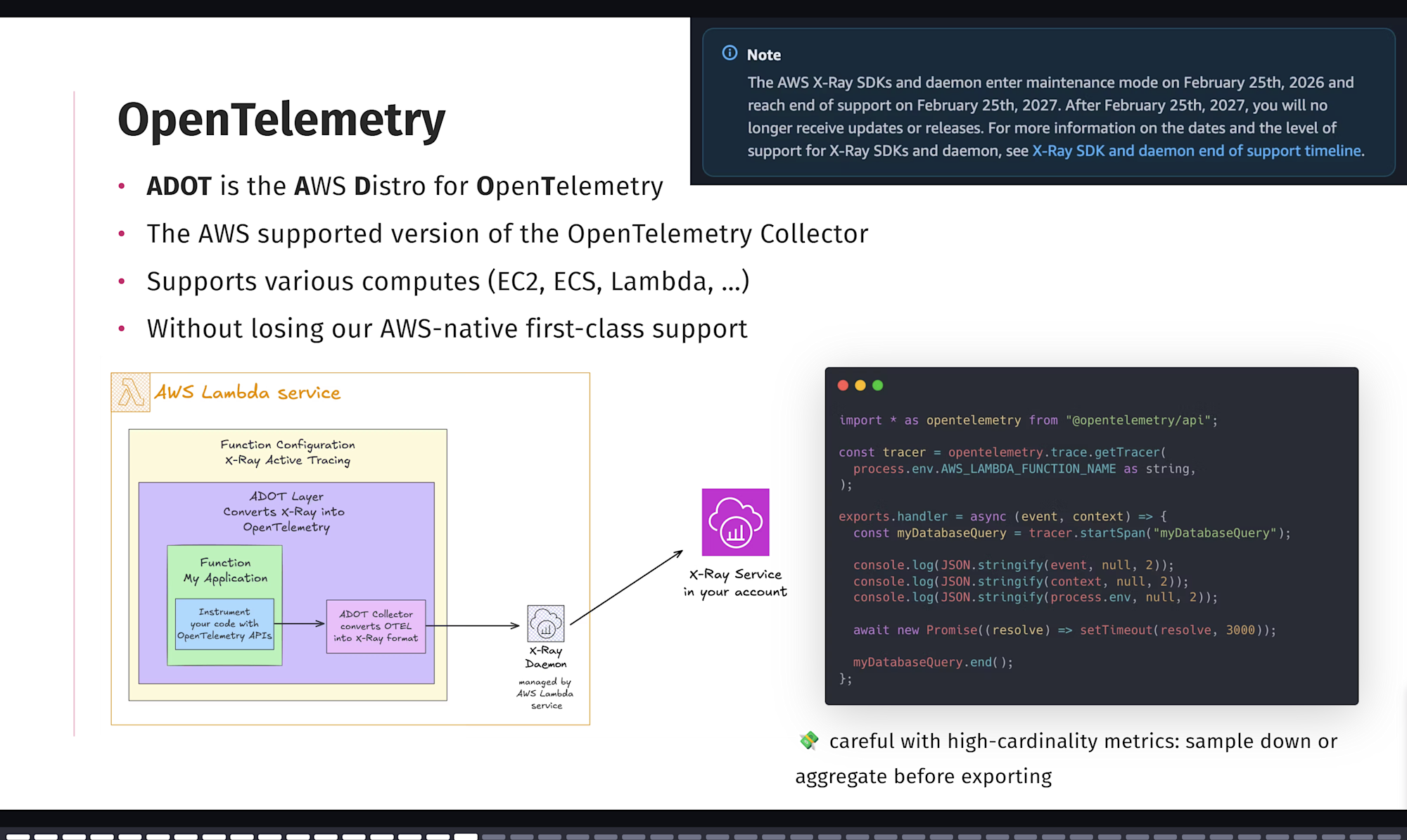Click the money emoji beside the high-cardinality warning
This screenshot has width=1407, height=840.
pyautogui.click(x=808, y=740)
